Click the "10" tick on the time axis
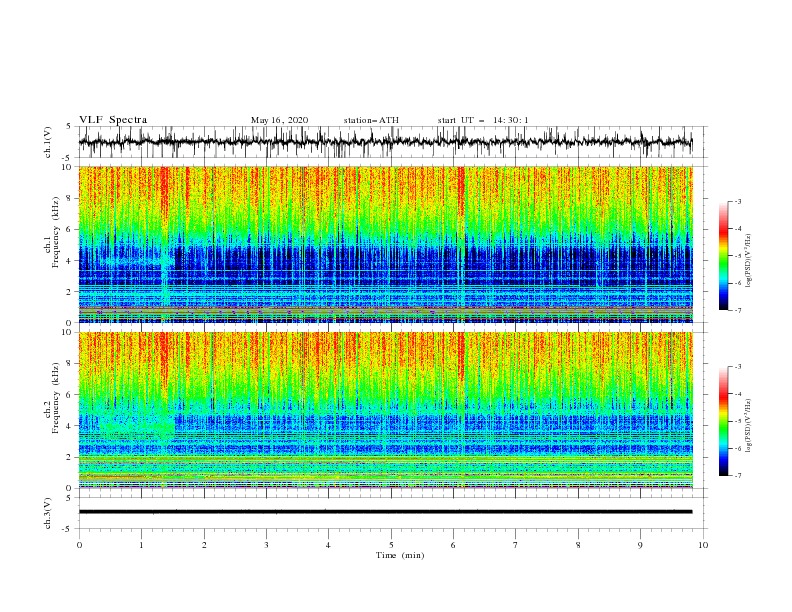This screenshot has height=612, width=792. tap(703, 545)
